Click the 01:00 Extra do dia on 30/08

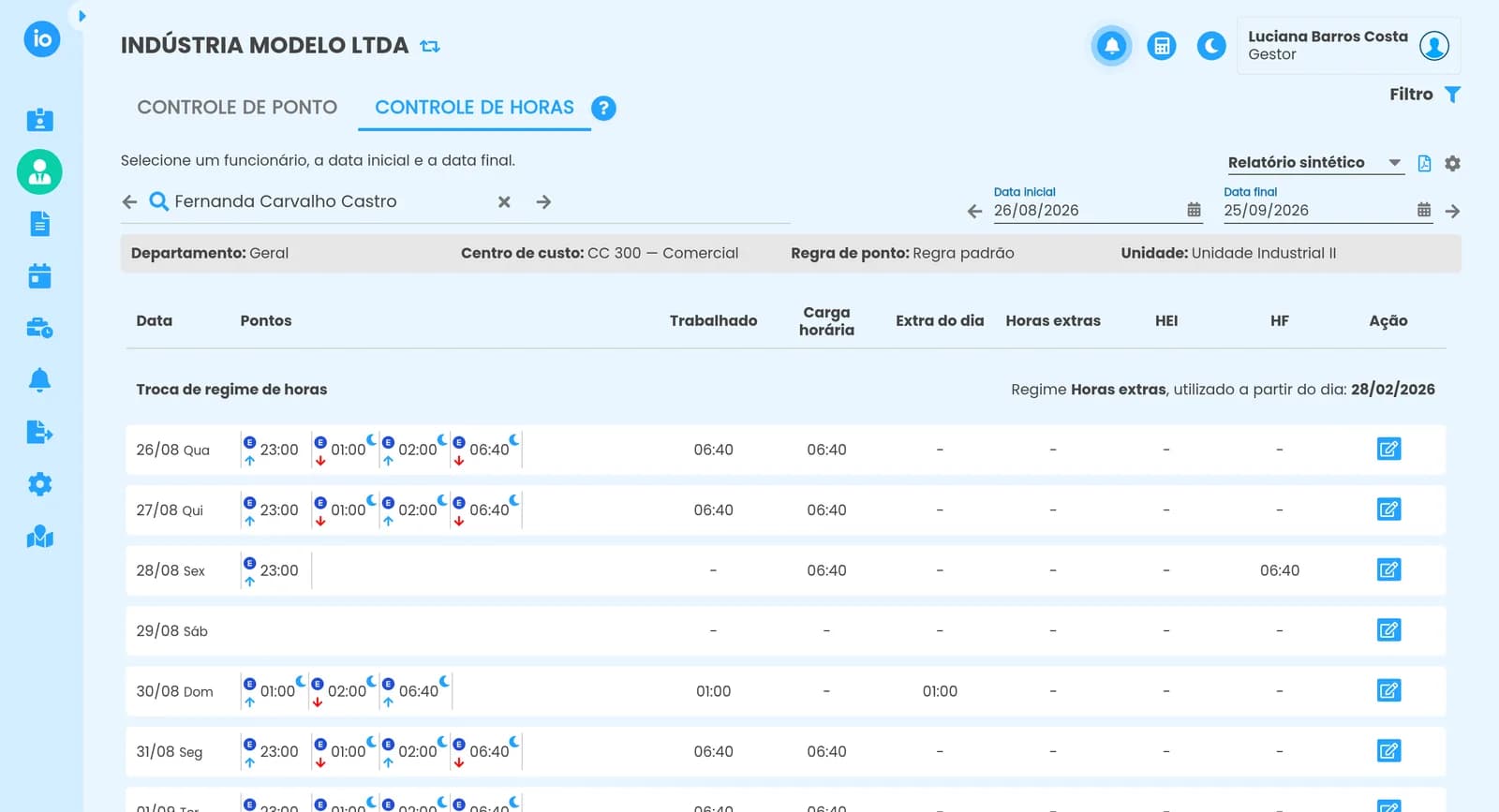pyautogui.click(x=940, y=691)
